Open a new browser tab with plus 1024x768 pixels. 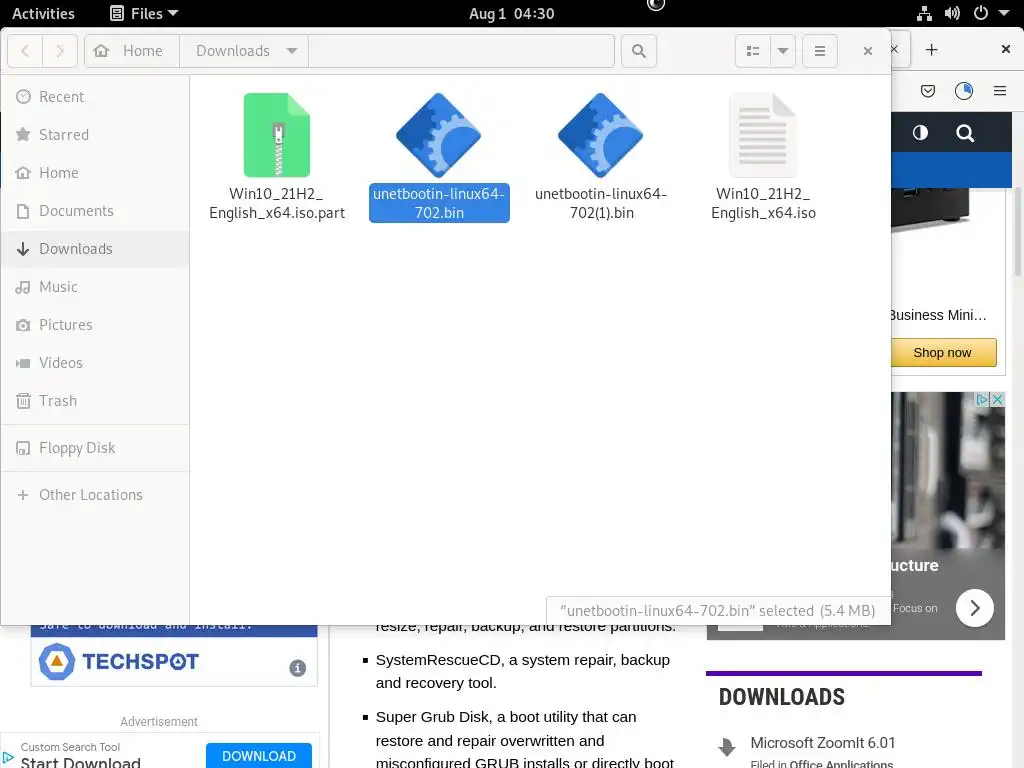932,50
